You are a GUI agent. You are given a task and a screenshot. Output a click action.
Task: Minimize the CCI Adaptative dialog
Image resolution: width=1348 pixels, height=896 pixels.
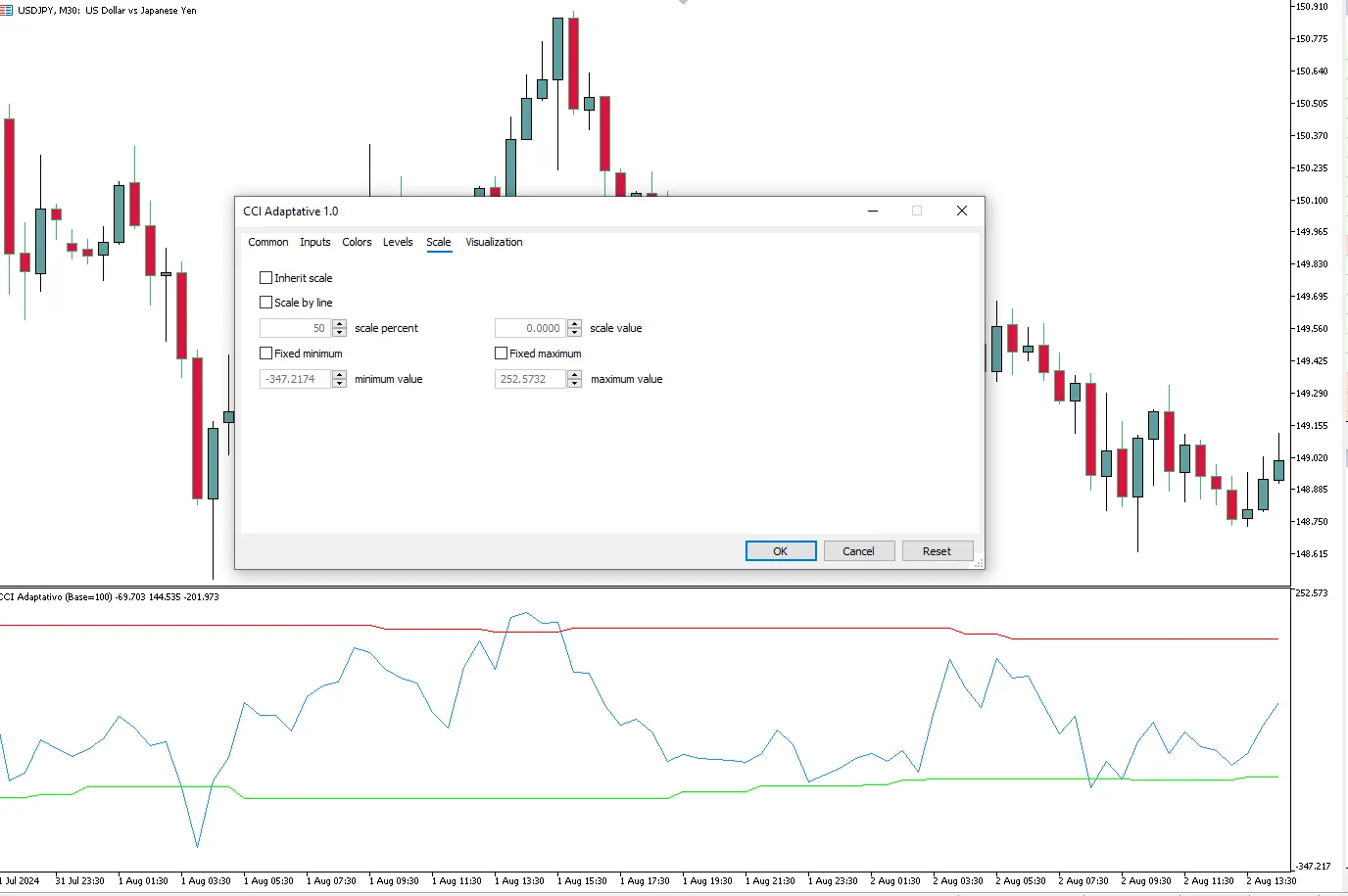pyautogui.click(x=872, y=211)
